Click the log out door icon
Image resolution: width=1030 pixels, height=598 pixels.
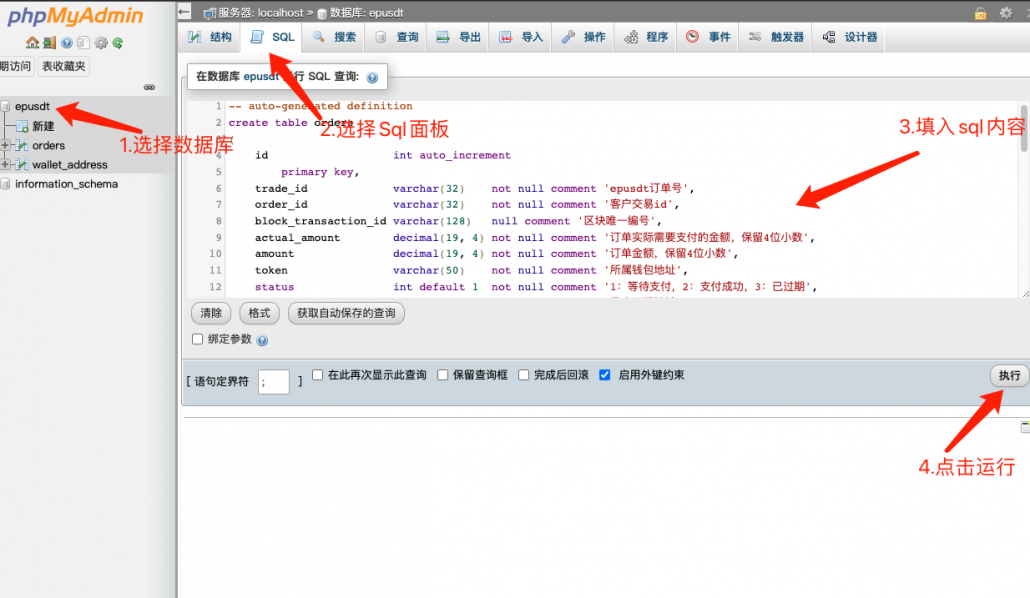coord(49,42)
